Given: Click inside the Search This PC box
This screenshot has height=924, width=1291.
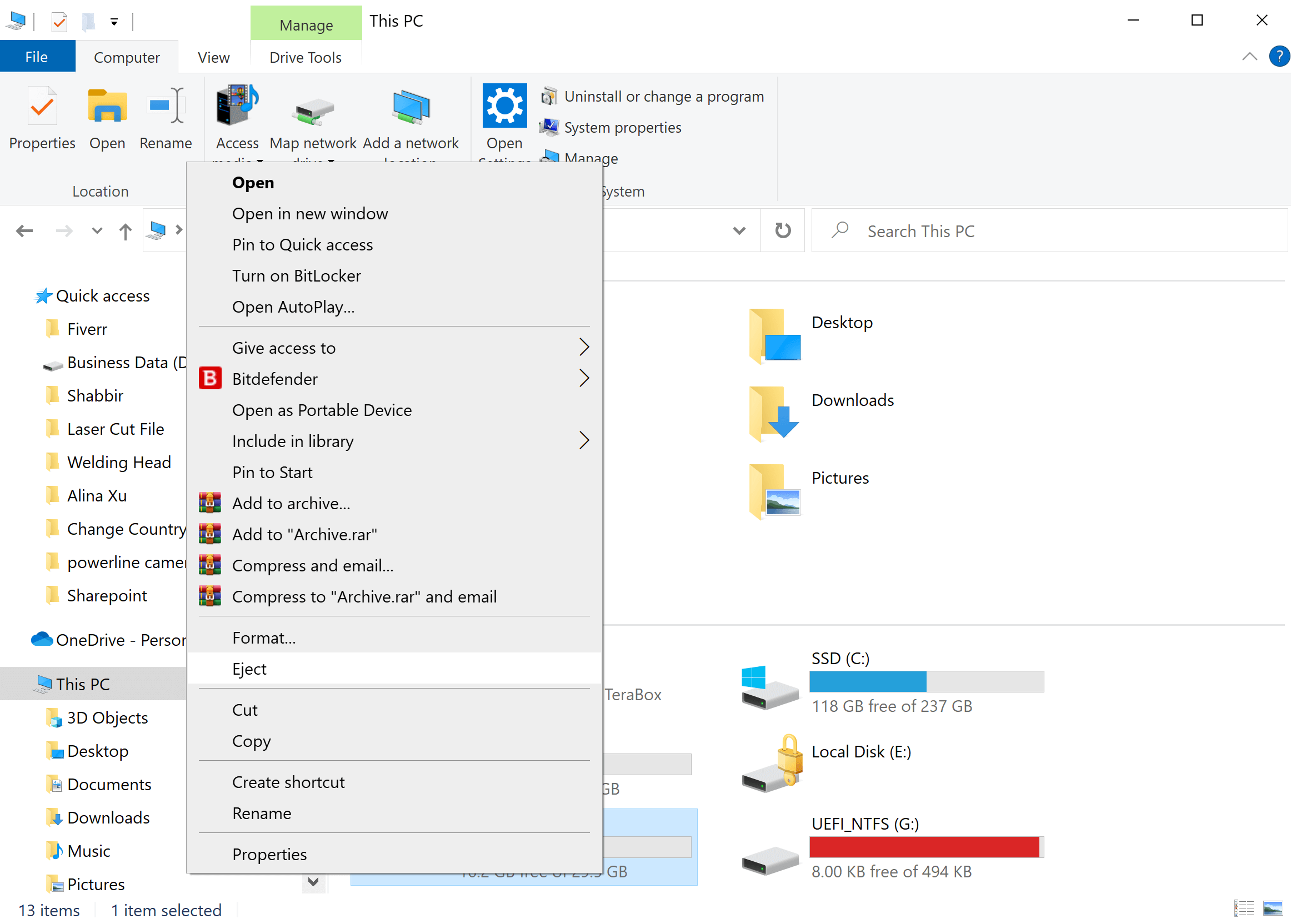Looking at the screenshot, I should 968,230.
